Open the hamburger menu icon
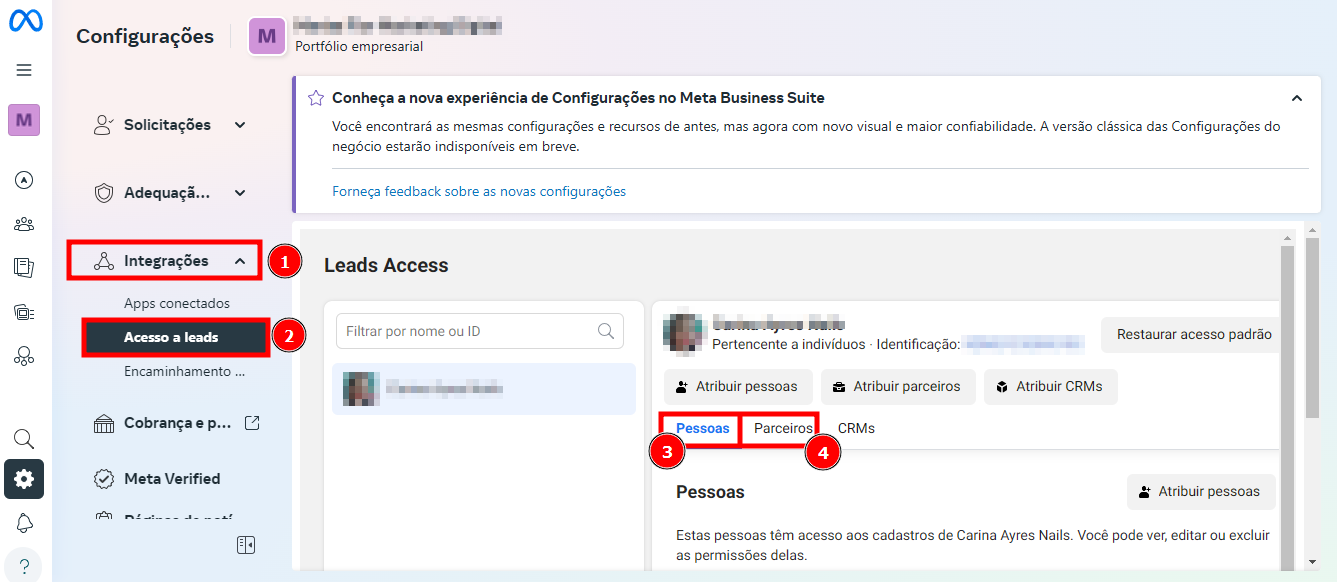This screenshot has width=1337, height=582. [x=24, y=70]
